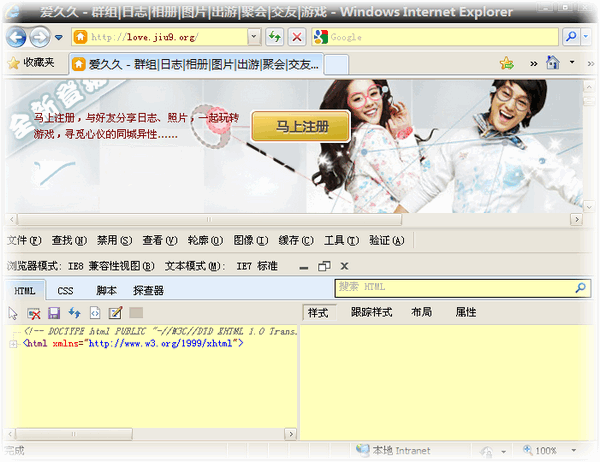Open the 查看(V) menu
Screen dimensions: 600x462
click(x=160, y=240)
